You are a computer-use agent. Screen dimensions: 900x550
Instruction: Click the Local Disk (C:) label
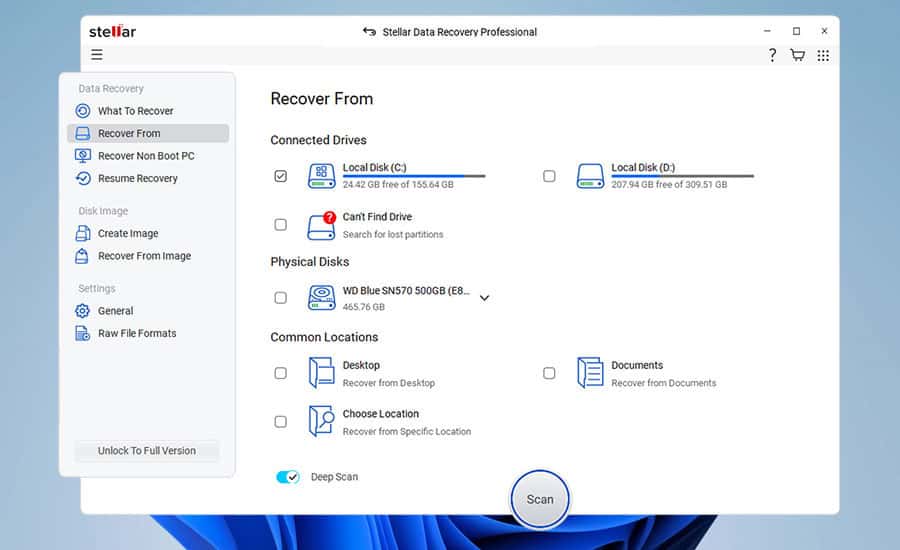point(374,167)
